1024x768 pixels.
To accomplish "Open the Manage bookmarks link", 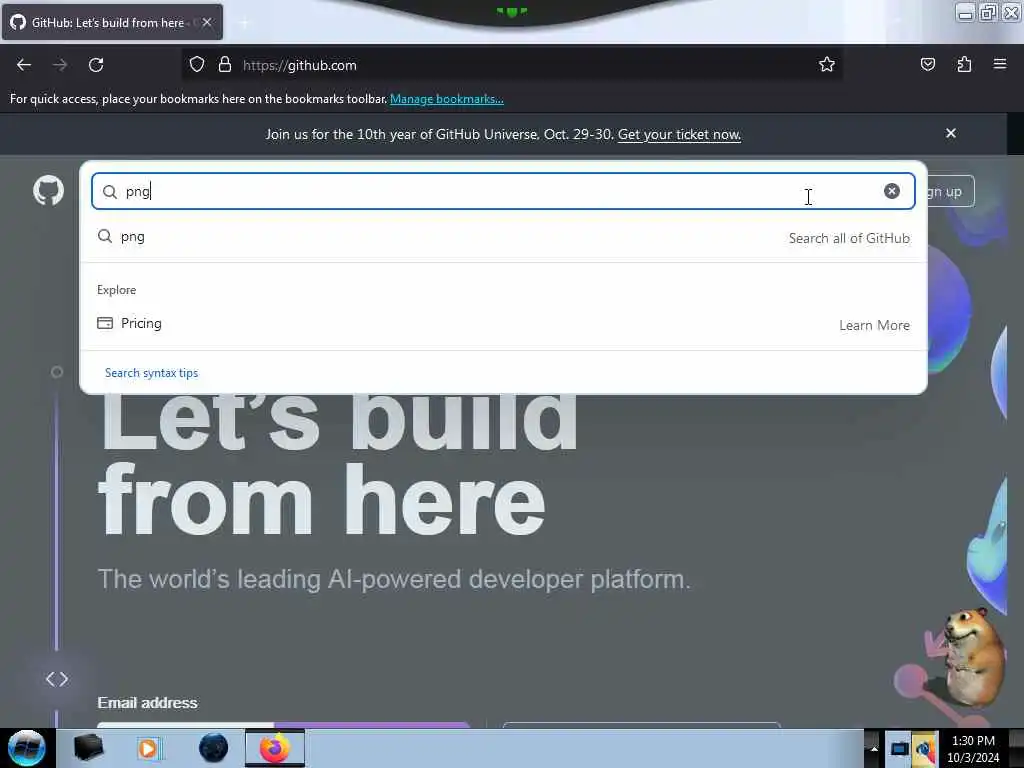I will click(447, 99).
